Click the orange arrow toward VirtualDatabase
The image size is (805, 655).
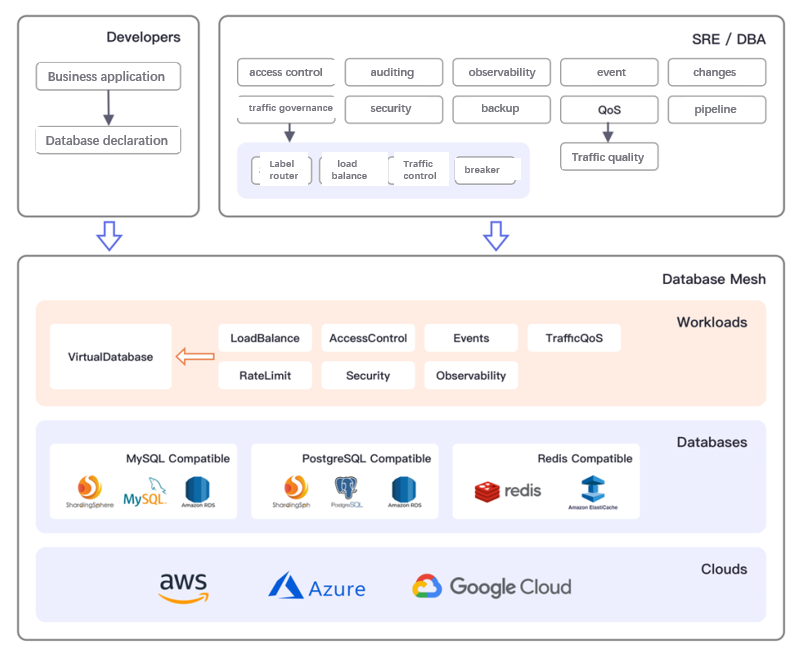195,356
